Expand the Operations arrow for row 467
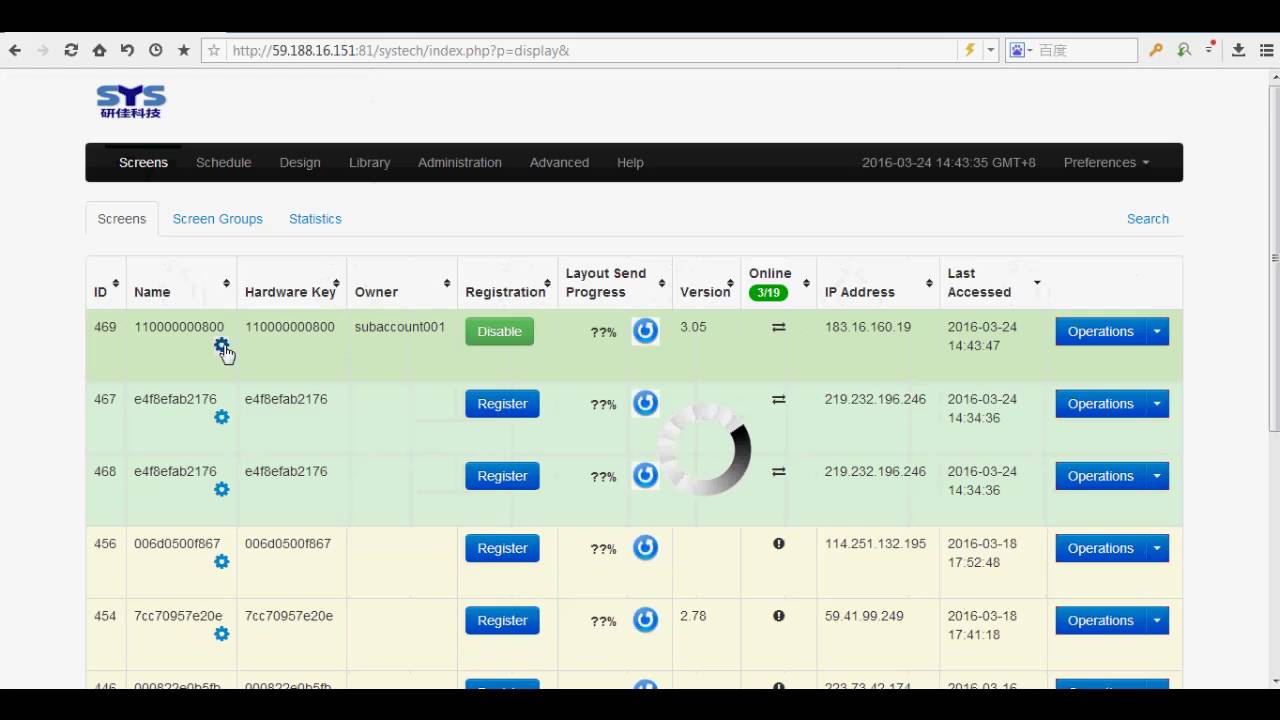The height and width of the screenshot is (720, 1280). [x=1157, y=404]
